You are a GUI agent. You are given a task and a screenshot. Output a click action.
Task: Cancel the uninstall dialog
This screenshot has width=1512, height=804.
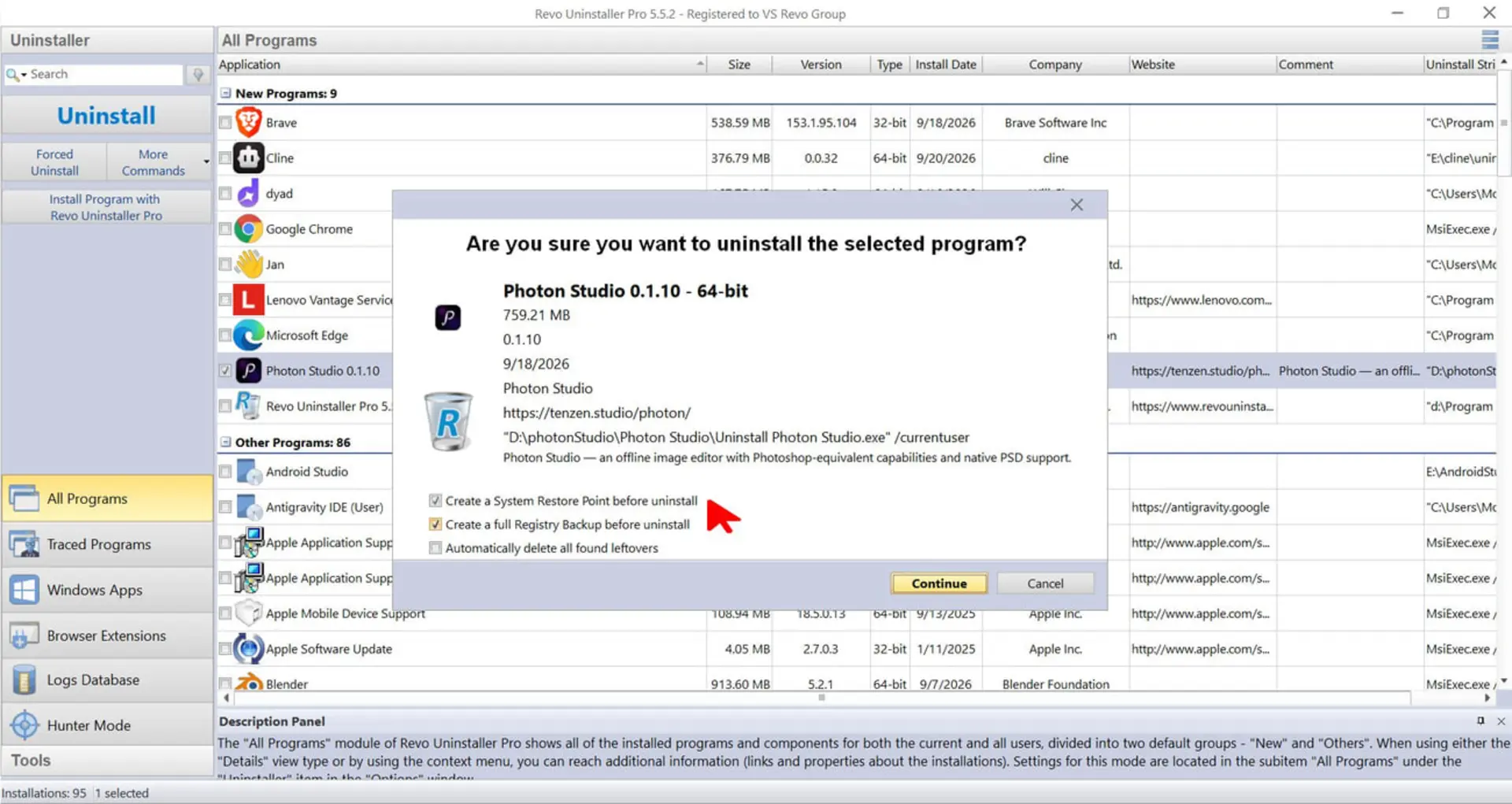coord(1045,584)
